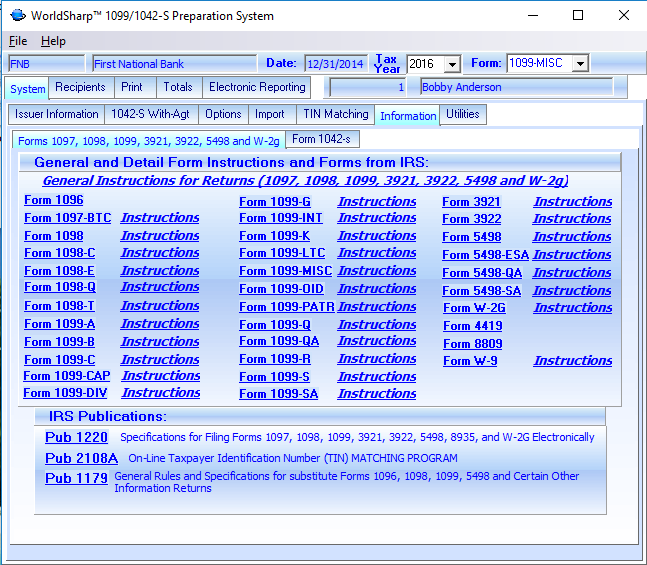Open Instructions for Form 5498-ESA
The width and height of the screenshot is (647, 565).
pyautogui.click(x=572, y=255)
